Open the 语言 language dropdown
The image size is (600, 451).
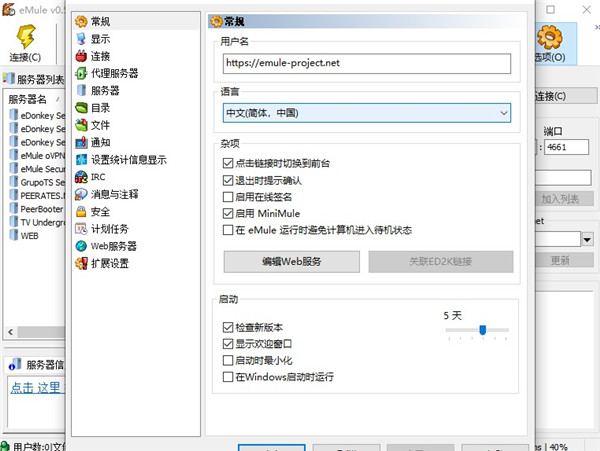coord(367,113)
